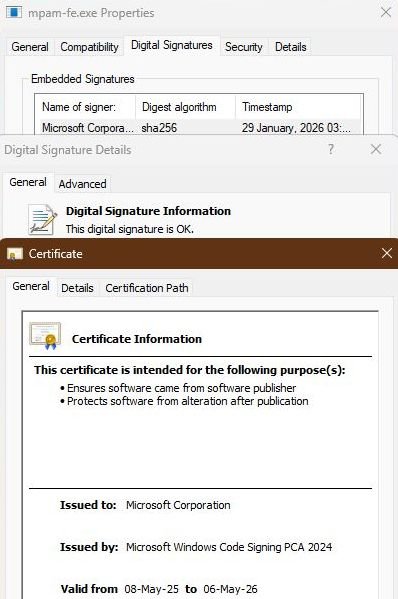Click the signed document icon in Signature Details

coord(42,219)
